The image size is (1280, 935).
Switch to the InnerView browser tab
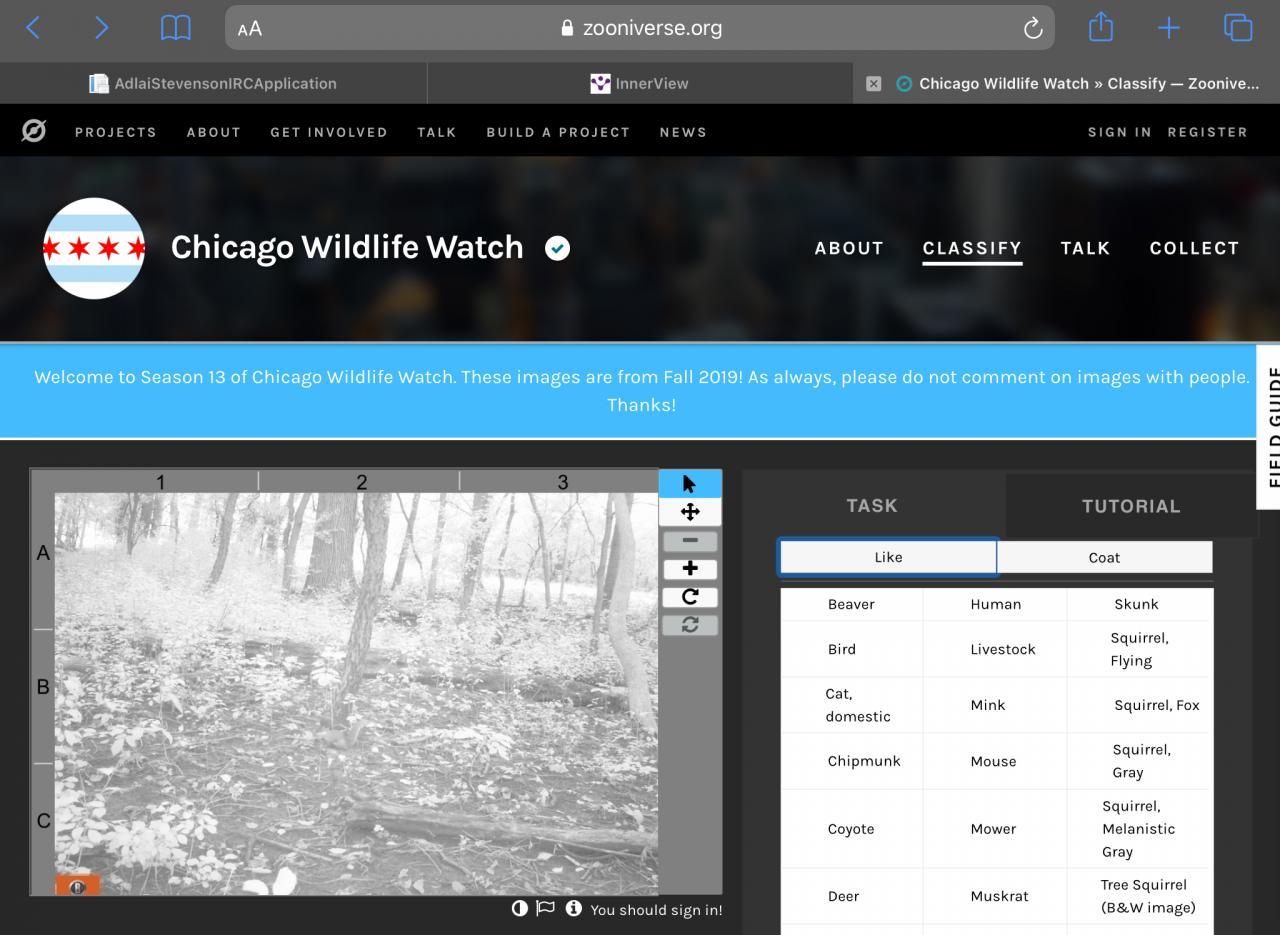pos(640,84)
